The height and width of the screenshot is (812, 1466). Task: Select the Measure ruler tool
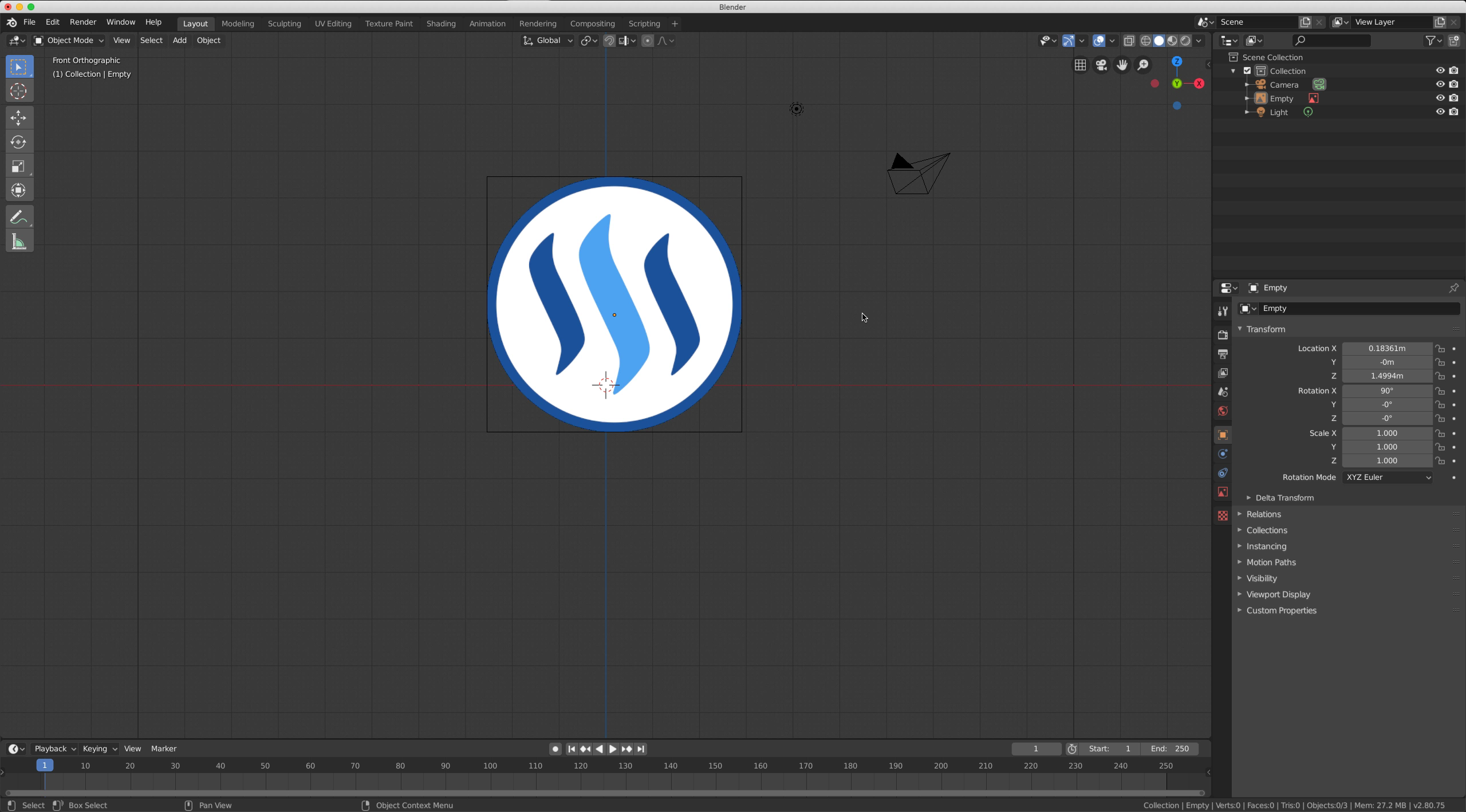18,242
